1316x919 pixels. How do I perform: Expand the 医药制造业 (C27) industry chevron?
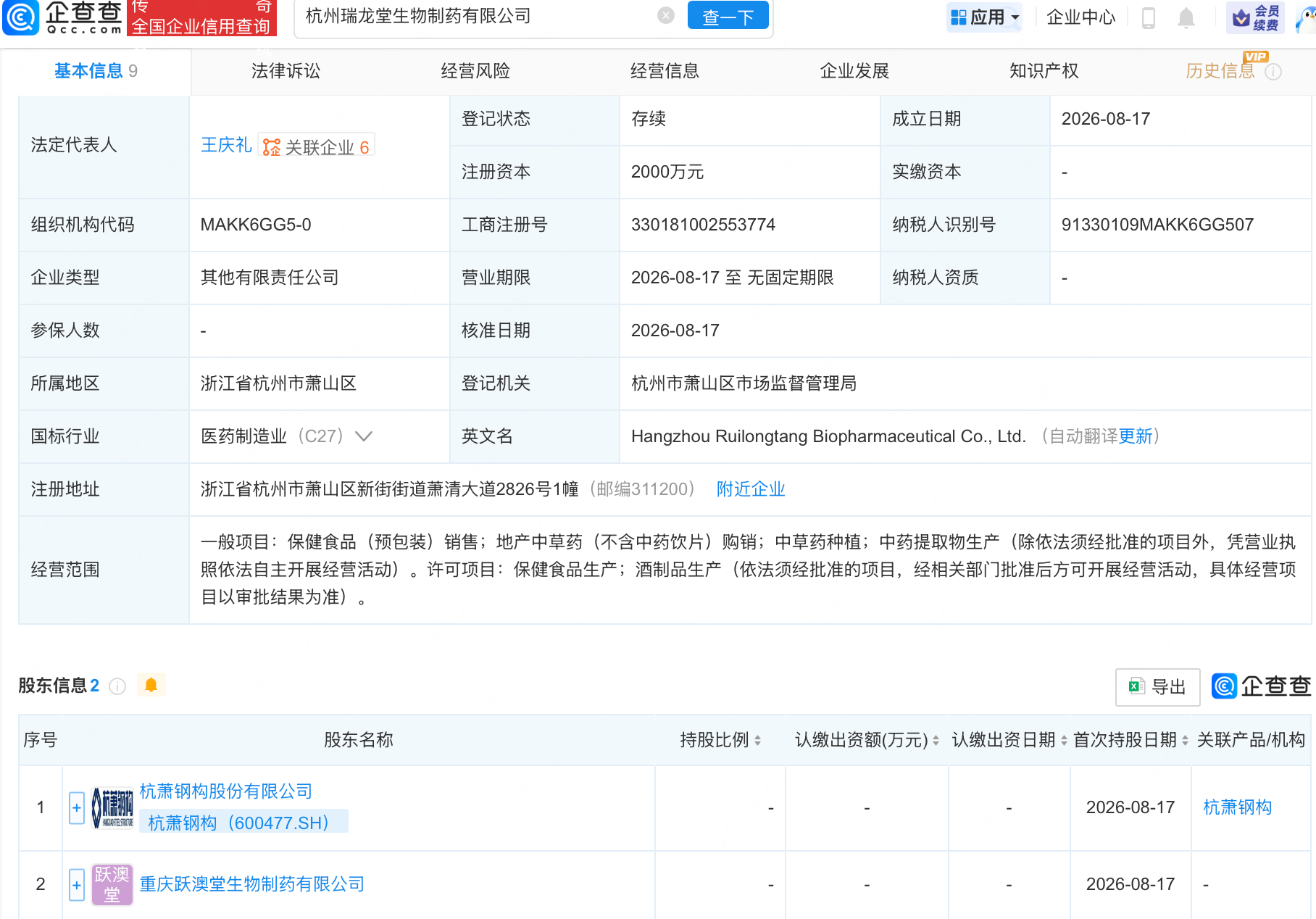[364, 436]
